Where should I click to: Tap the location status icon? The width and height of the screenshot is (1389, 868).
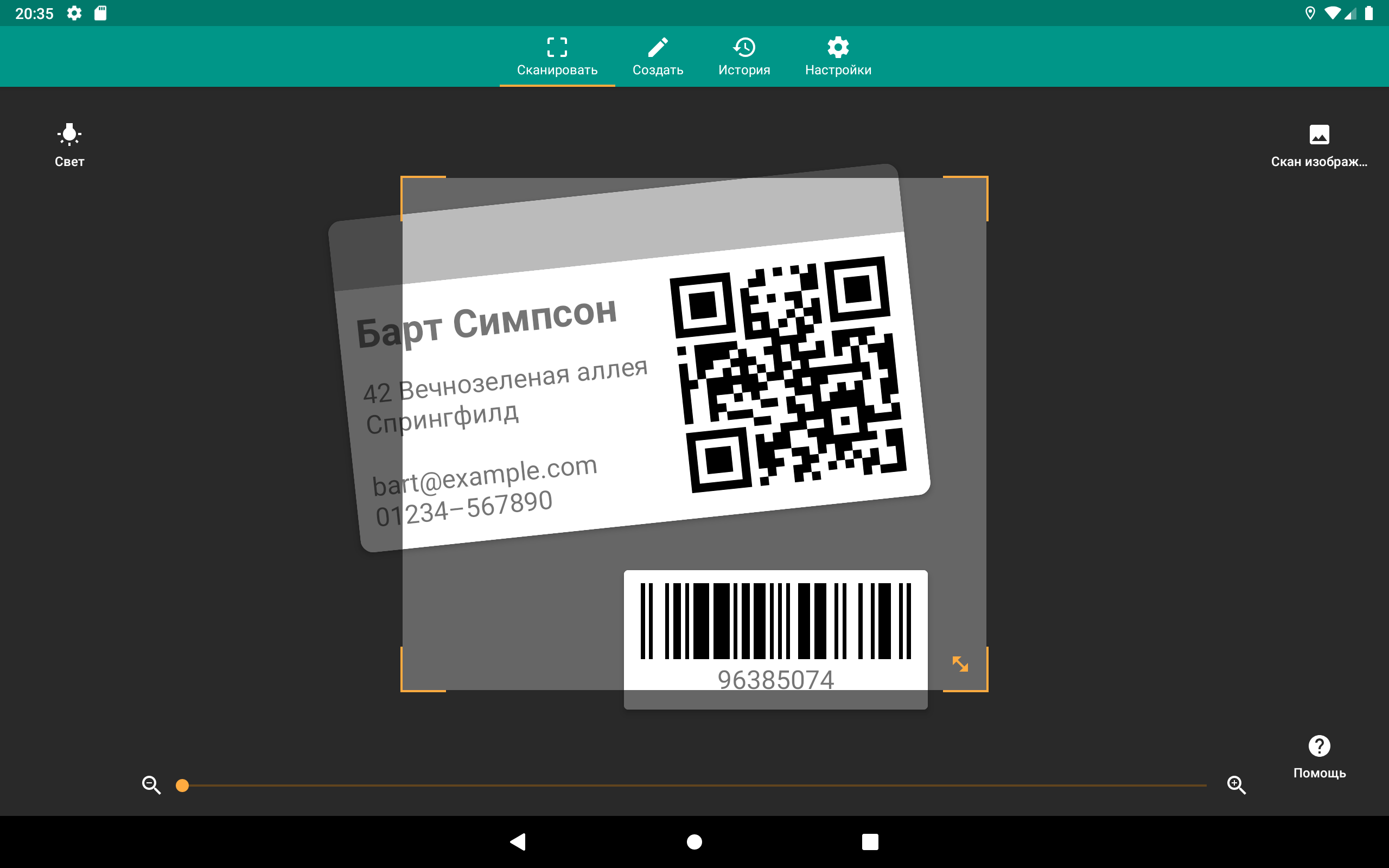click(1310, 13)
